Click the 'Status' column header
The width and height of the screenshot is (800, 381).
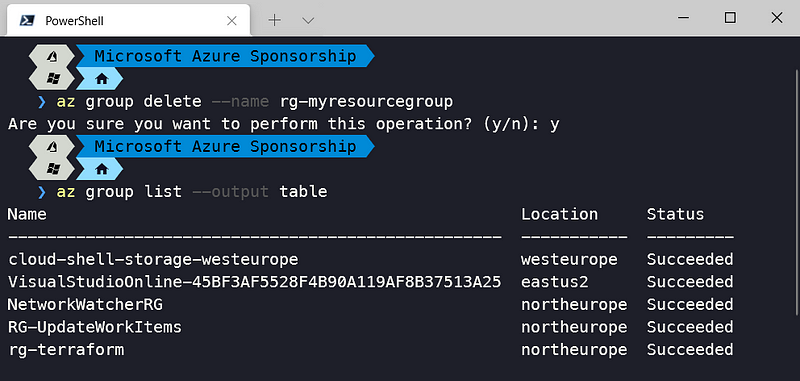(x=676, y=214)
